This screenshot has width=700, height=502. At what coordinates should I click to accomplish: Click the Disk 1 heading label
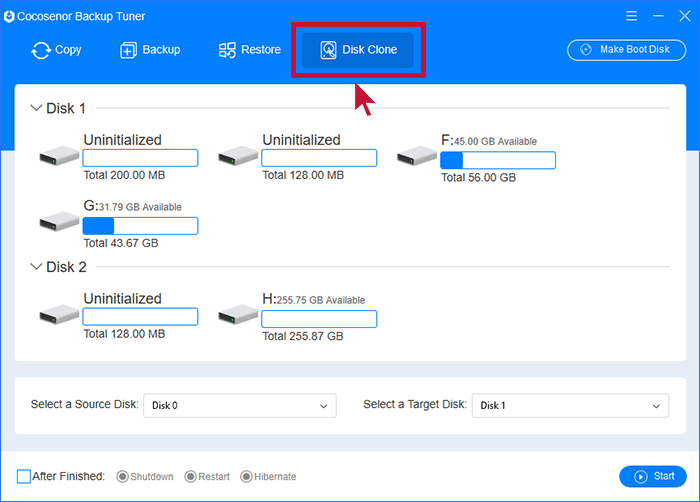pos(66,109)
